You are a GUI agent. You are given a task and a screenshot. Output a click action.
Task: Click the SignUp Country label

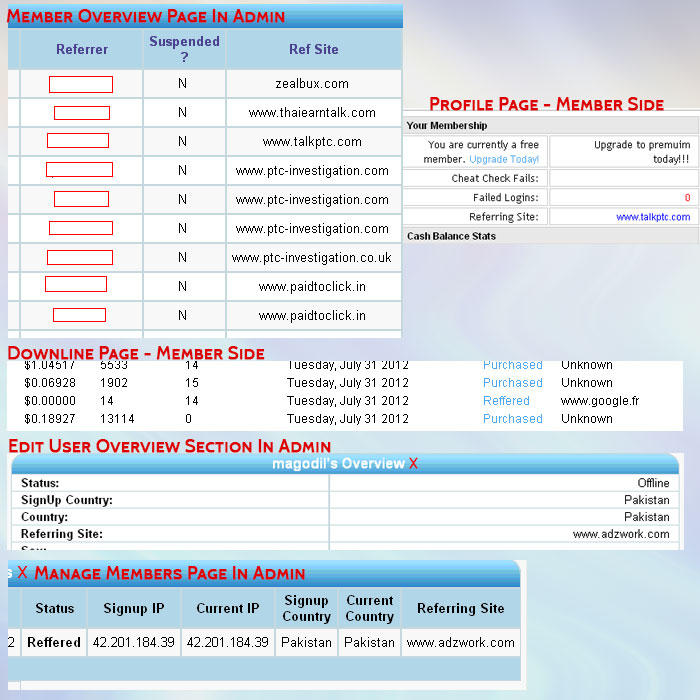(x=67, y=500)
